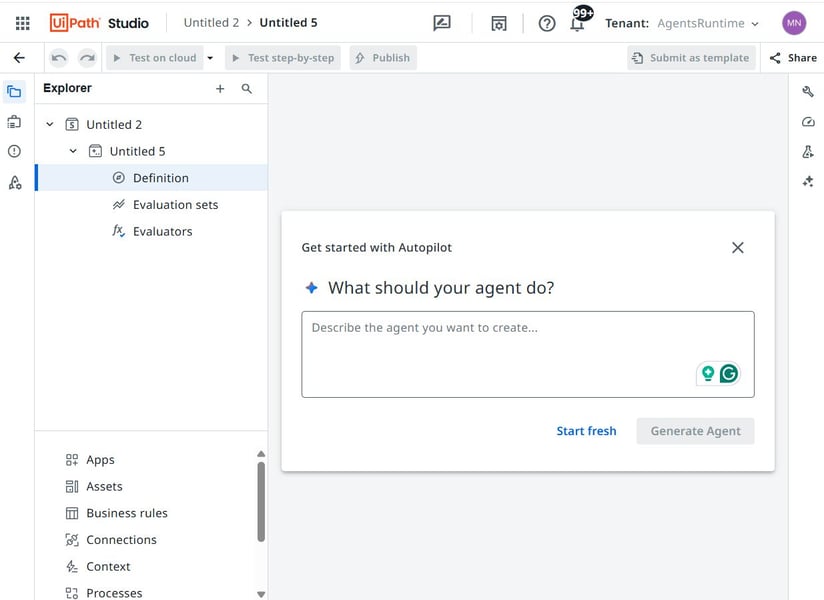Screen dimensions: 824x600
Task: Click the UiPath Studio logo
Action: point(99,23)
